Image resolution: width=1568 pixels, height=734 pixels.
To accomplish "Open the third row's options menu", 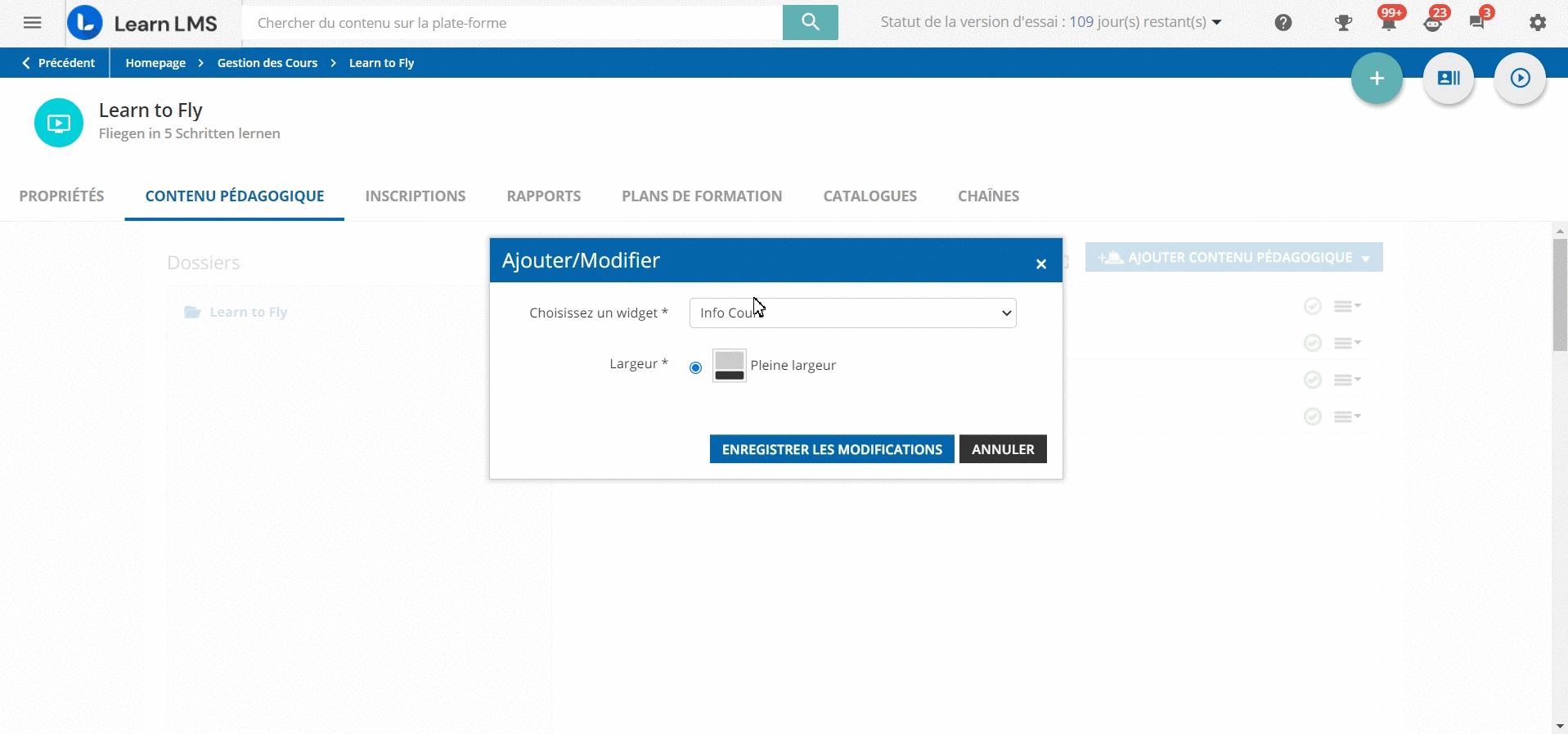I will [1346, 380].
